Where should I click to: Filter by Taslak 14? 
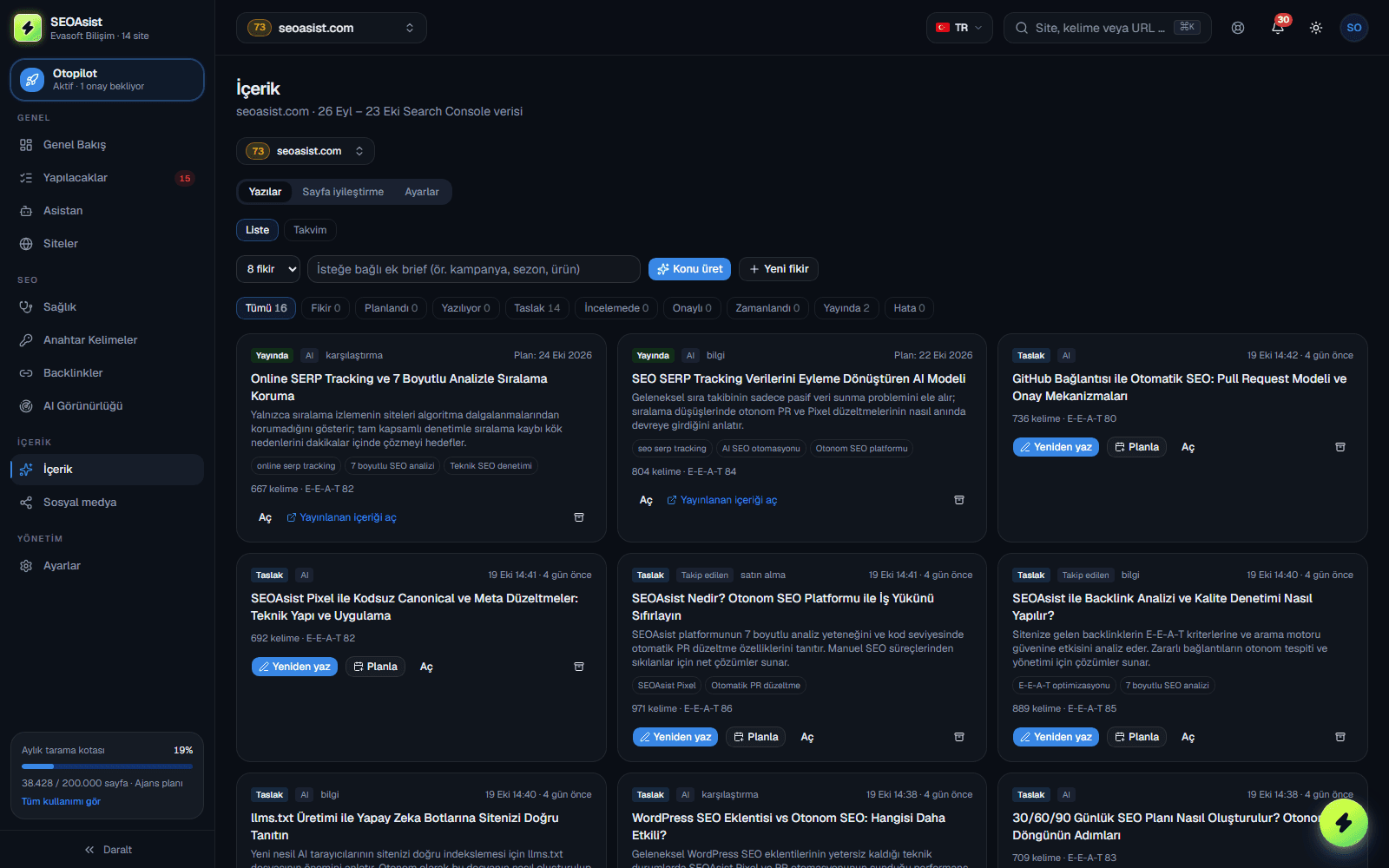(537, 308)
